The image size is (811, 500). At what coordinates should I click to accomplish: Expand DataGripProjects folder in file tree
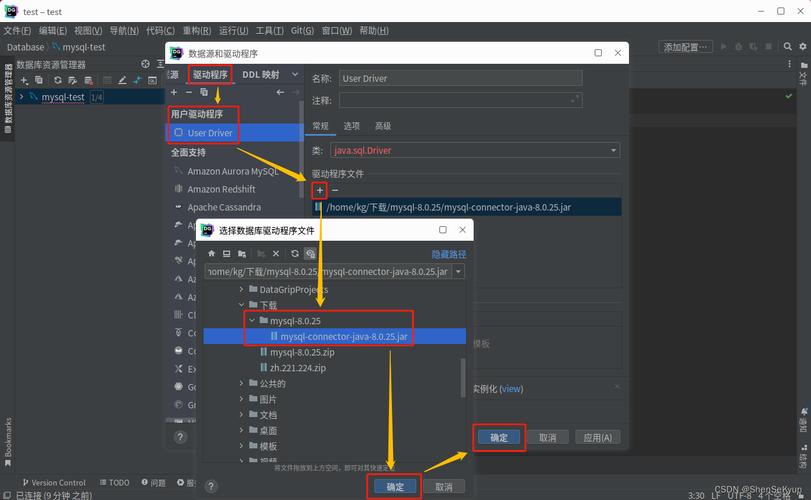[x=241, y=289]
